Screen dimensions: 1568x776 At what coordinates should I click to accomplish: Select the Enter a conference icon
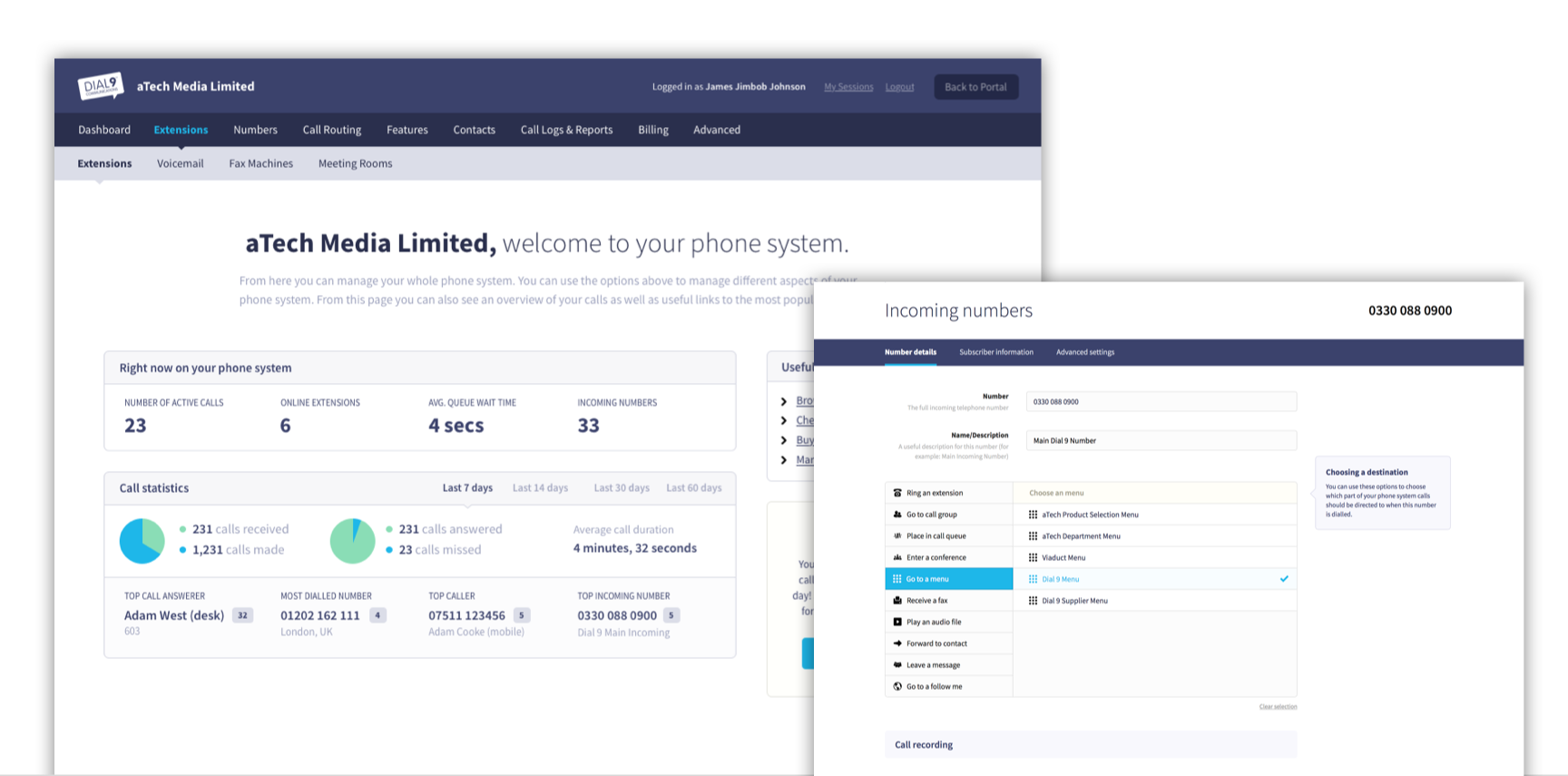(897, 557)
